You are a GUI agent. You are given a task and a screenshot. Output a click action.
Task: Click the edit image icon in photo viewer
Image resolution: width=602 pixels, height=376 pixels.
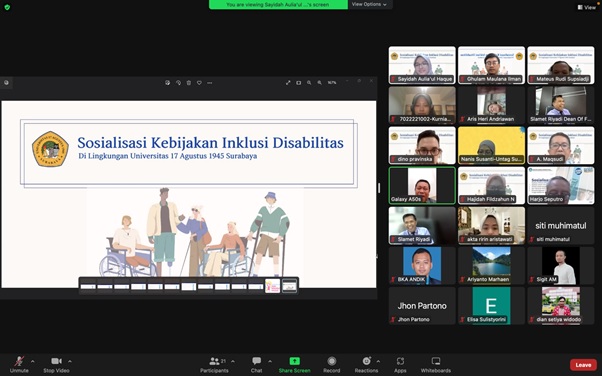pyautogui.click(x=167, y=83)
